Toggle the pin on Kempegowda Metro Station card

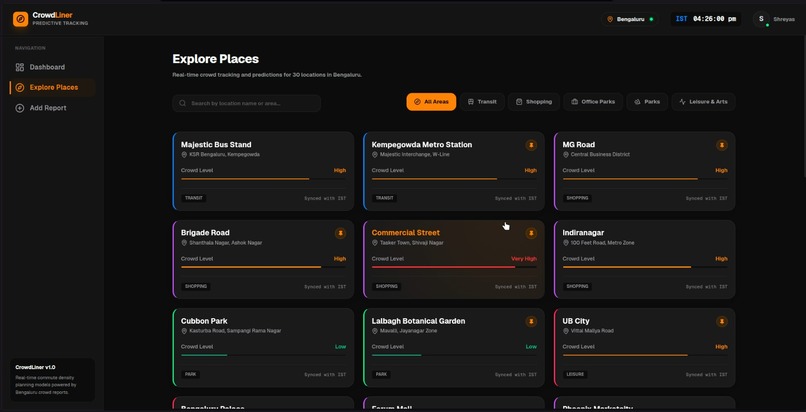click(531, 145)
